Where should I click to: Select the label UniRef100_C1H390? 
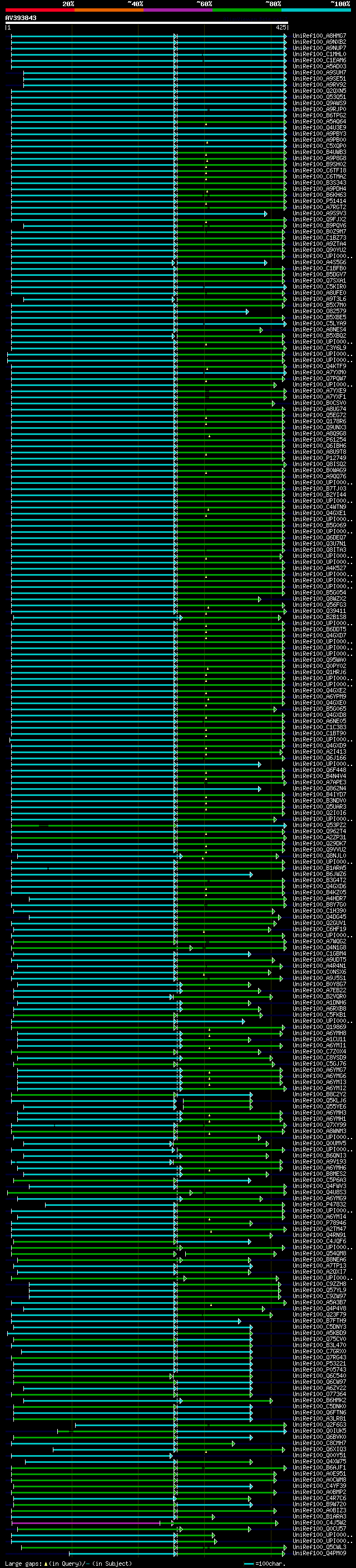[319, 911]
